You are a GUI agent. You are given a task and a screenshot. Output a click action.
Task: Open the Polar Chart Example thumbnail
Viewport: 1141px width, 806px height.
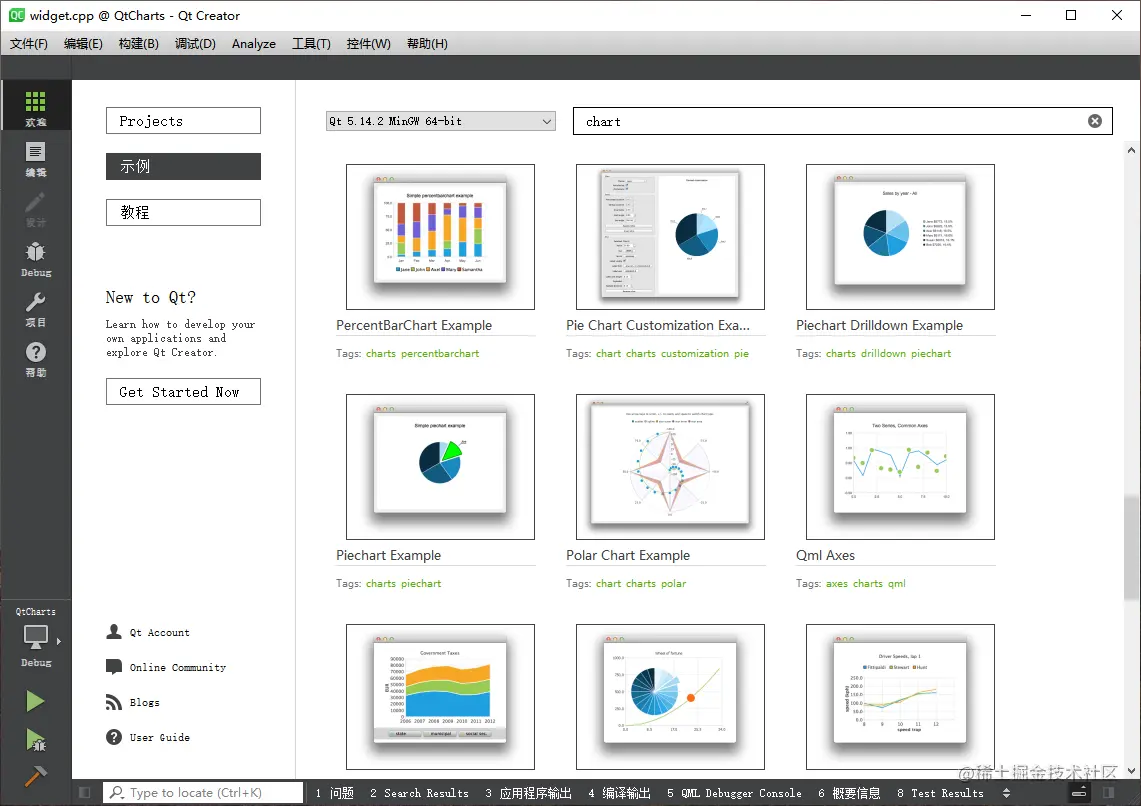[x=670, y=467]
